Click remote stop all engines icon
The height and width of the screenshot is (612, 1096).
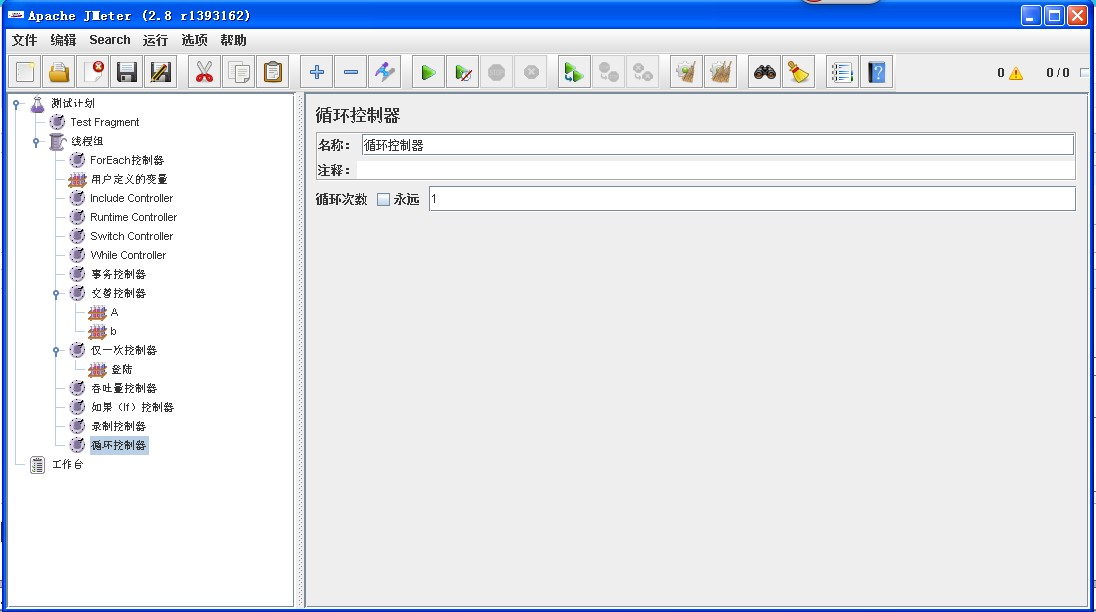coord(608,72)
